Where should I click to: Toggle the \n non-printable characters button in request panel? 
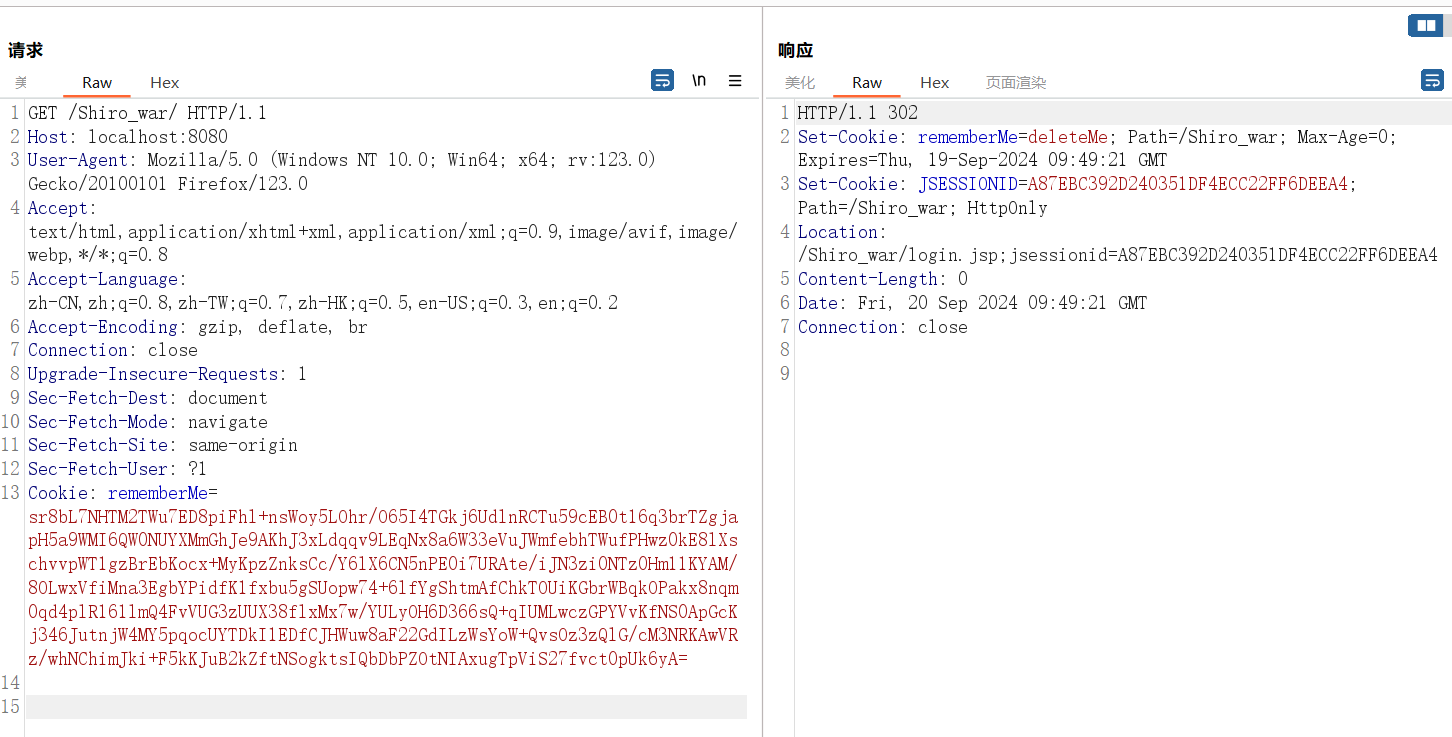(699, 81)
